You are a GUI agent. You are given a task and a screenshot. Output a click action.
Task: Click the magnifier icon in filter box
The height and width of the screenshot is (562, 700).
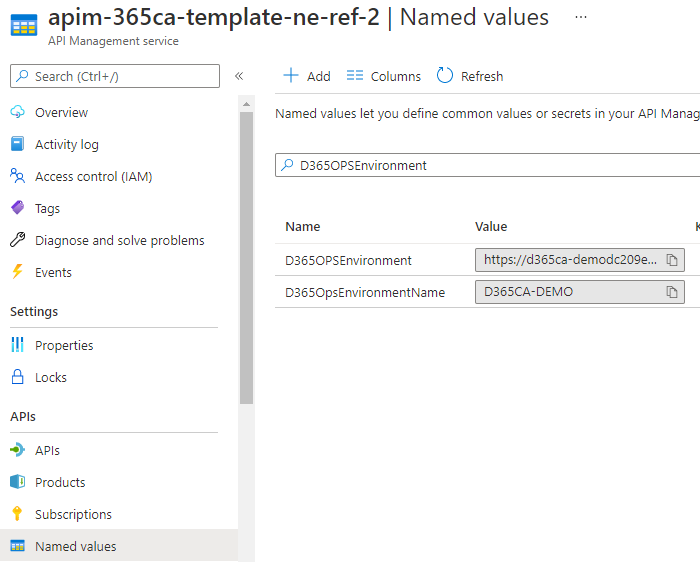point(288,165)
